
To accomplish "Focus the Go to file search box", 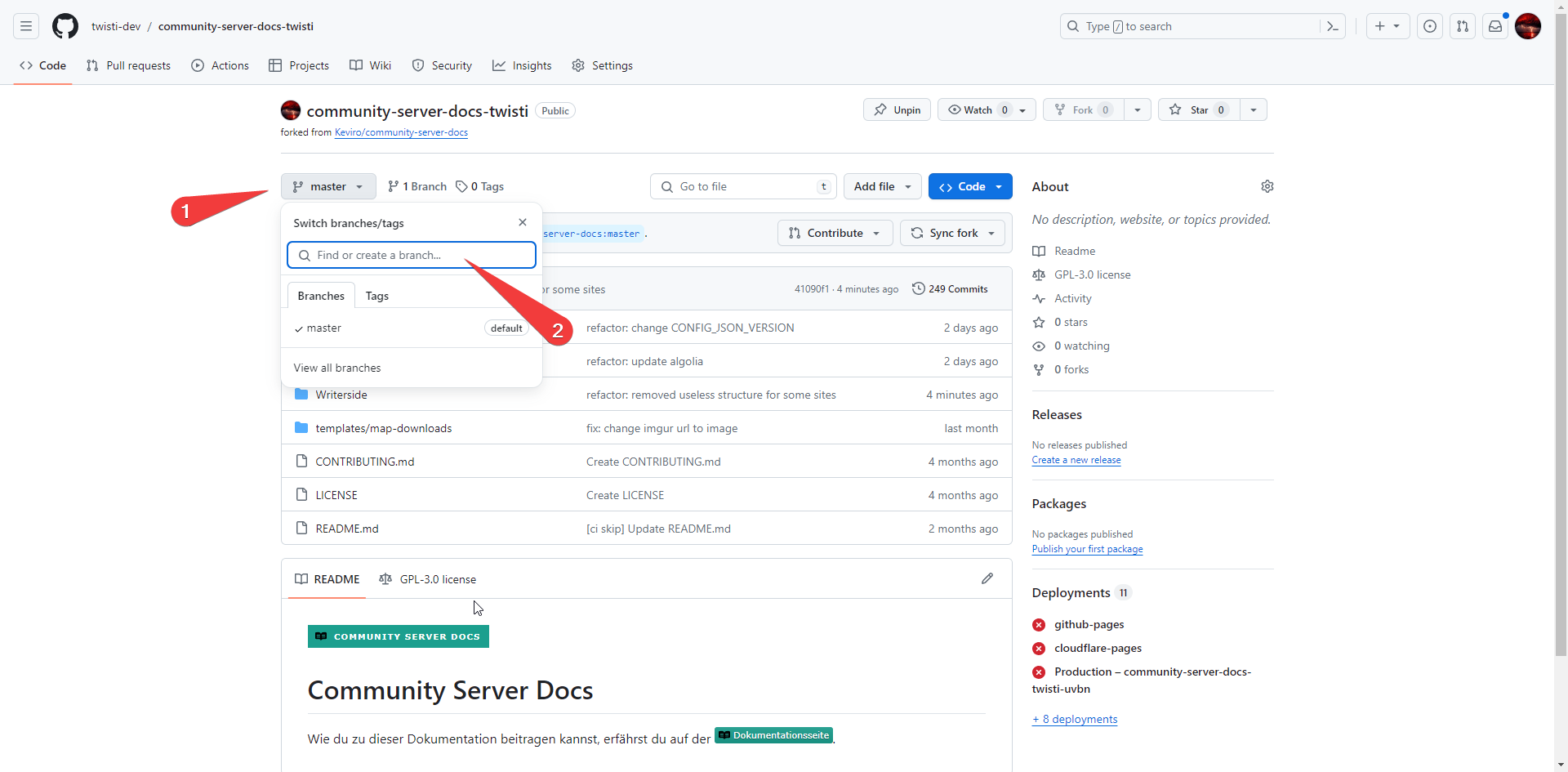I will tap(743, 186).
